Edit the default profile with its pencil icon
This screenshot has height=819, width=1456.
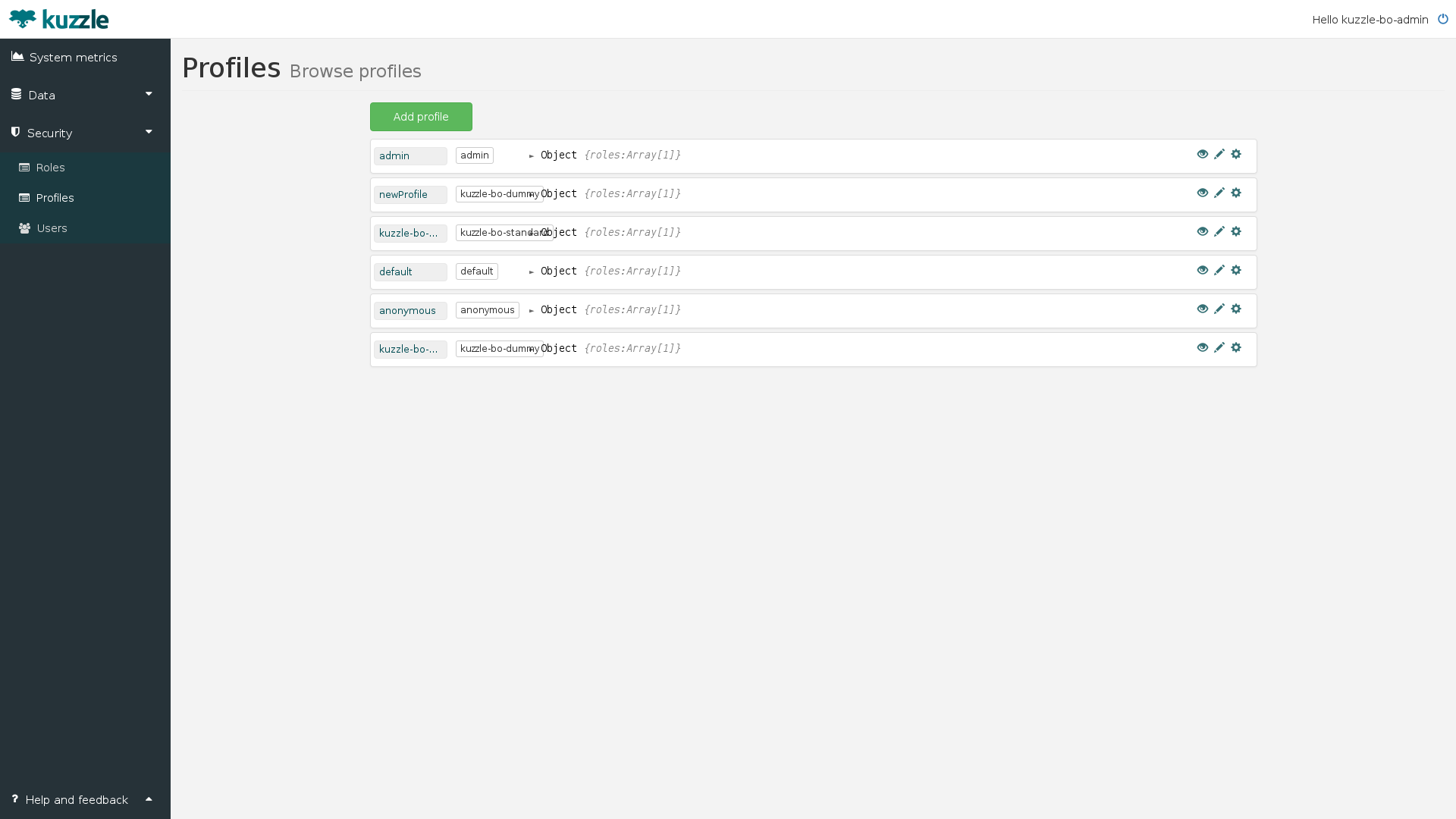point(1219,270)
